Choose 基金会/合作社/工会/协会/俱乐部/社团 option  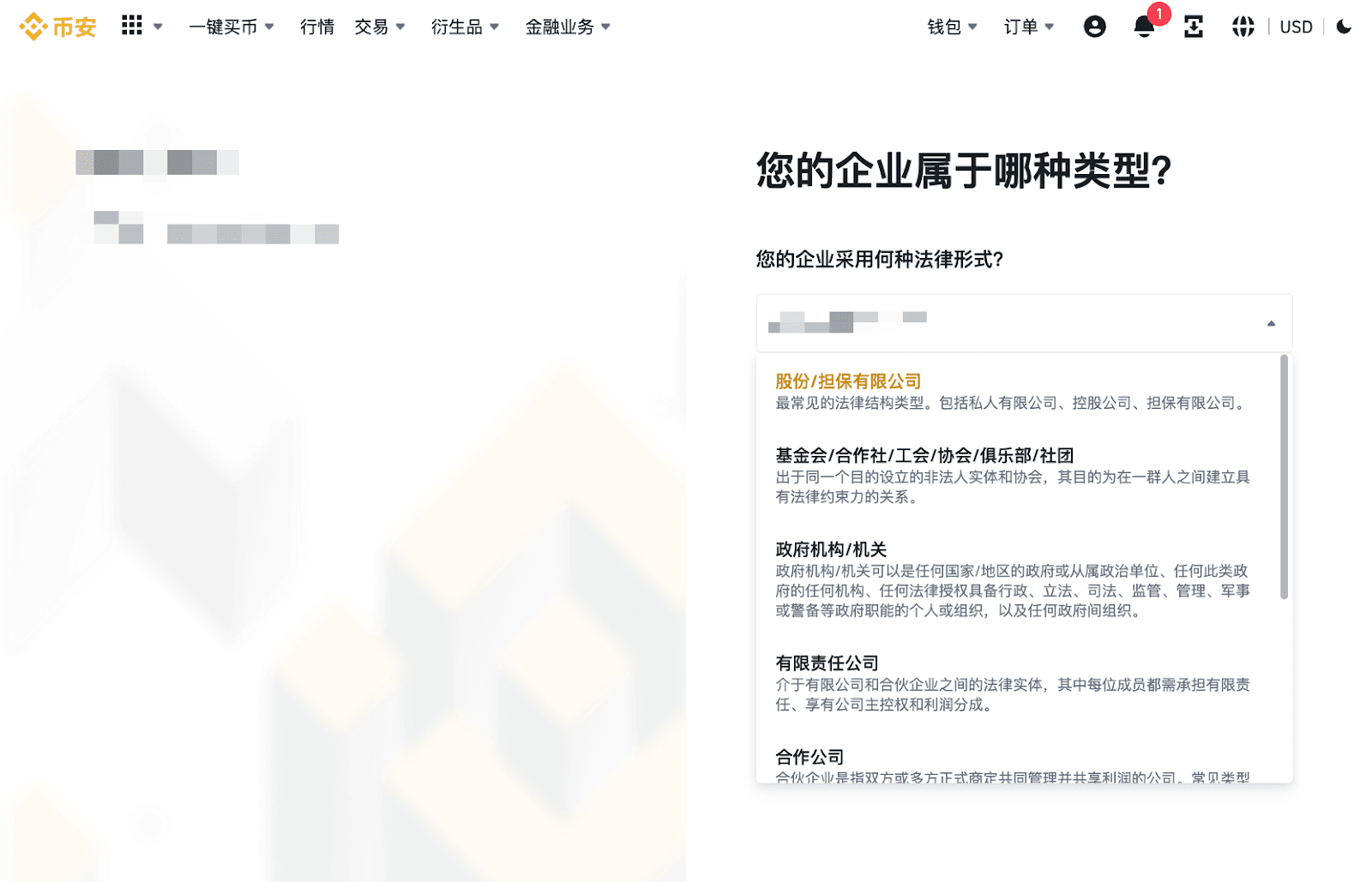(924, 456)
